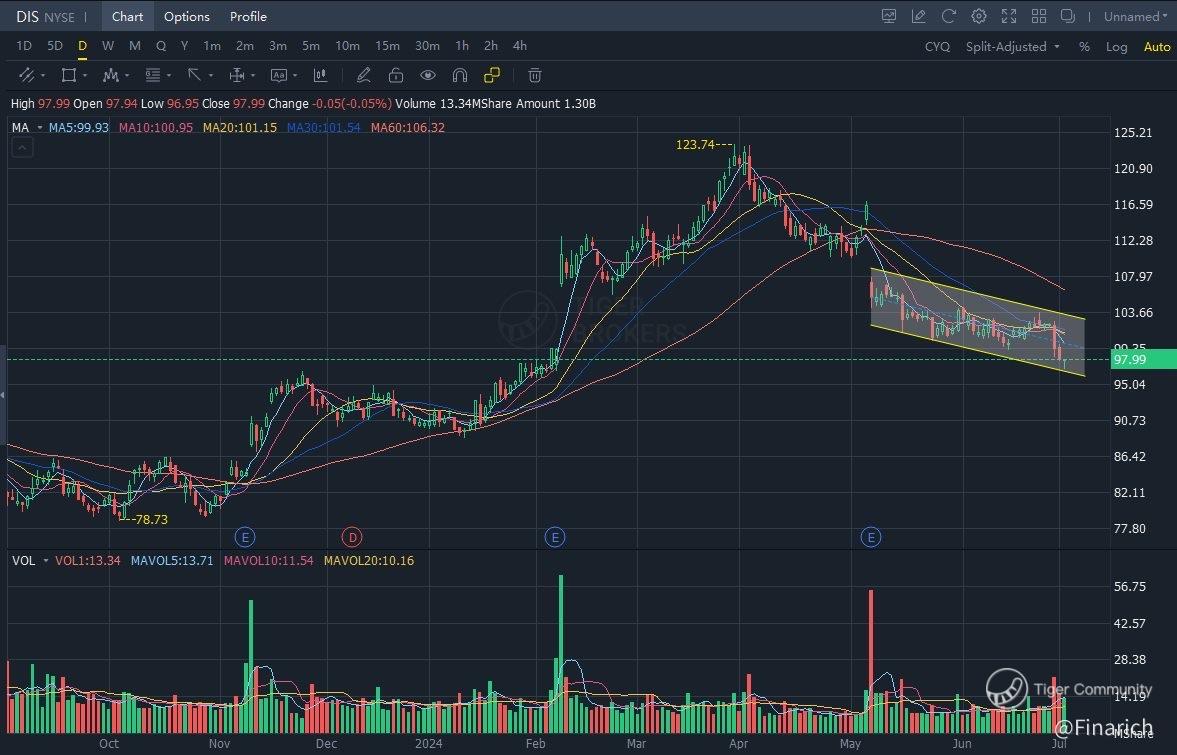Screen dimensions: 1177x755
Task: Select the 4h interval
Action: click(519, 46)
